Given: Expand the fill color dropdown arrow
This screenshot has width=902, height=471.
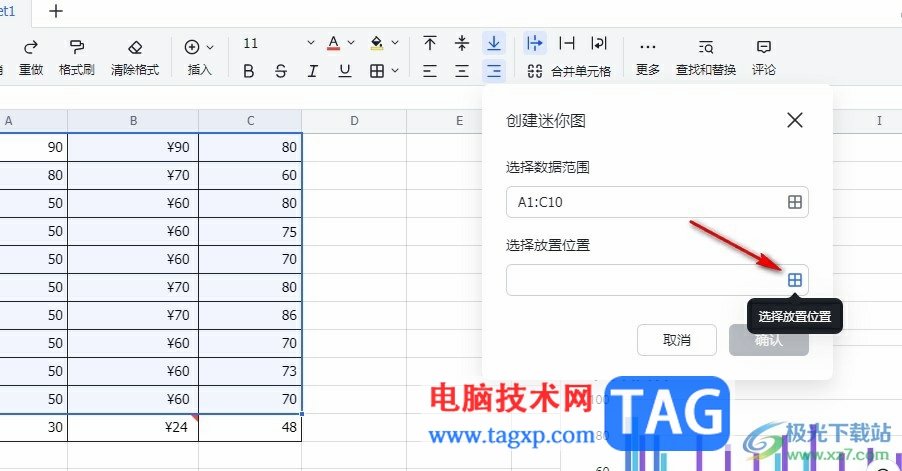Looking at the screenshot, I should 395,43.
